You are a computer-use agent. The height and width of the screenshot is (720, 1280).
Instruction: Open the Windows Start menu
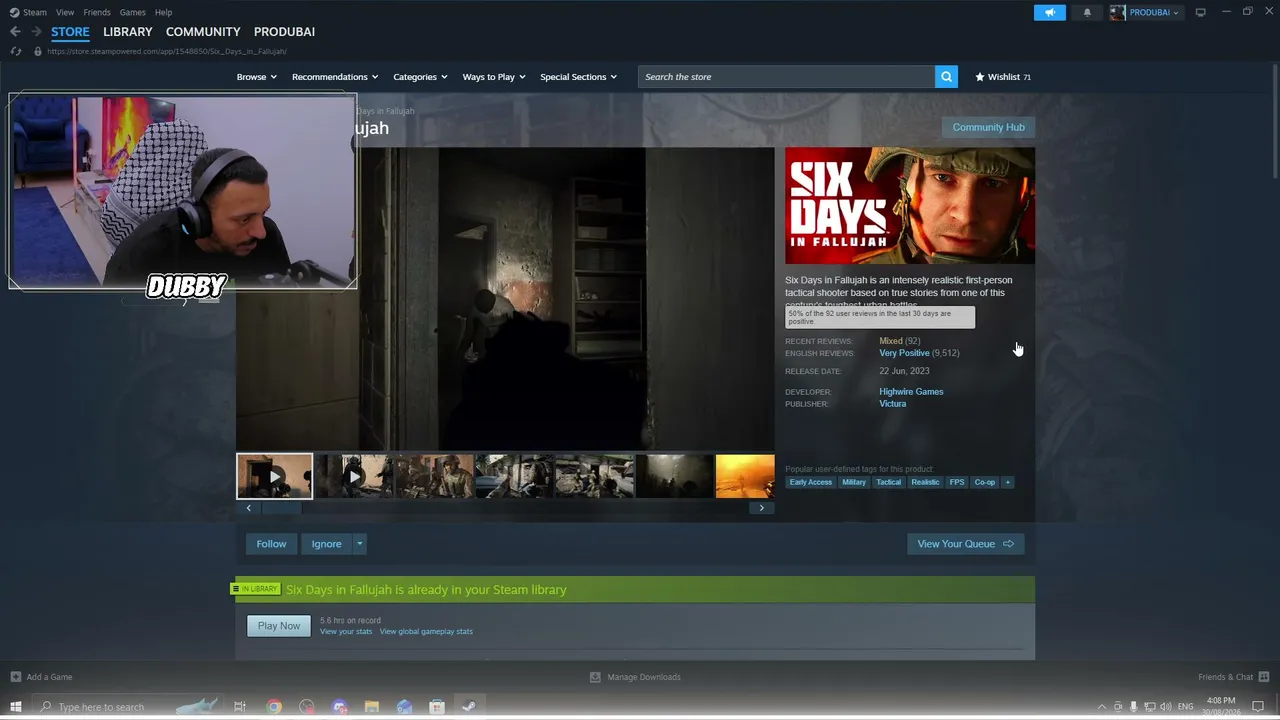tap(15, 707)
